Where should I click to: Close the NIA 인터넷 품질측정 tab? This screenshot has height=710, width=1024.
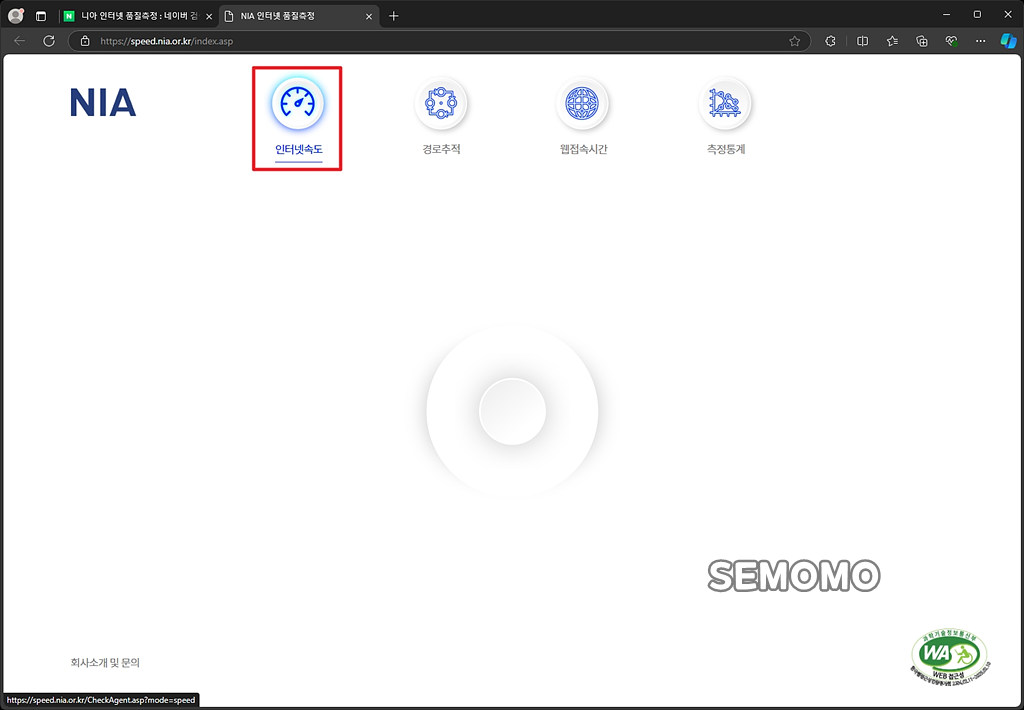[369, 16]
